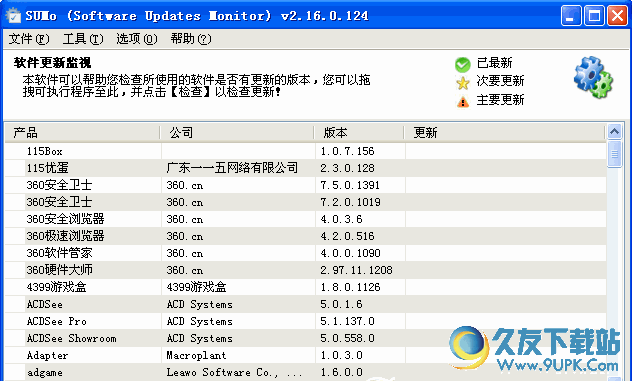632x381 pixels.
Task: Sort by the 版本 column header
Action: click(359, 132)
